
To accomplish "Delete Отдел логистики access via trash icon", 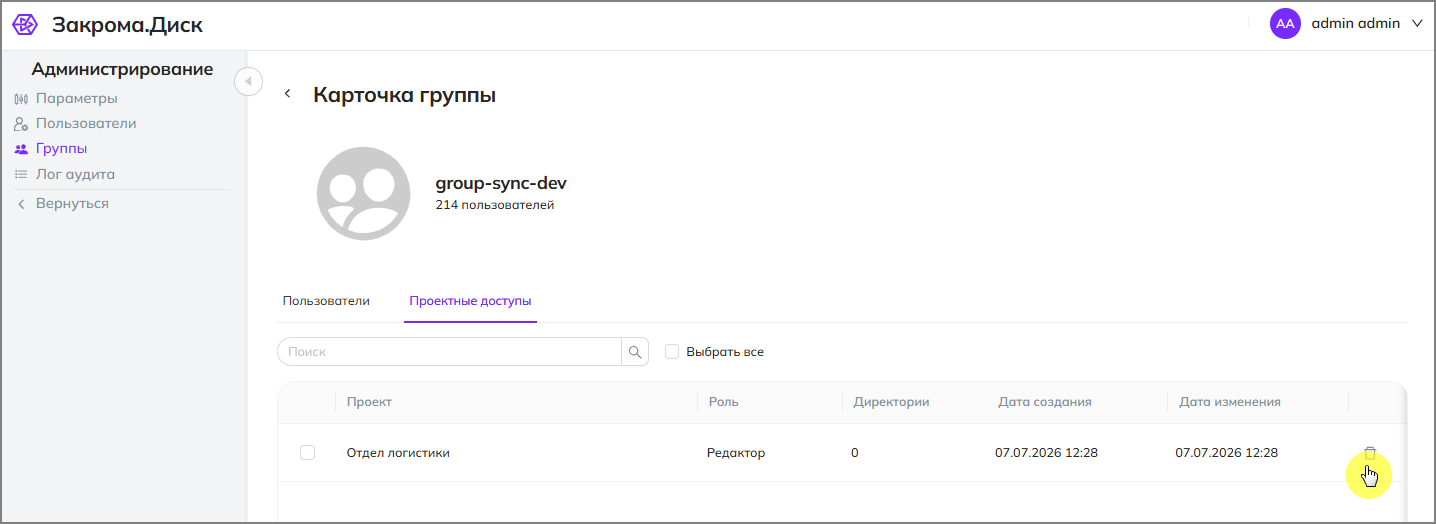I will [x=1370, y=453].
